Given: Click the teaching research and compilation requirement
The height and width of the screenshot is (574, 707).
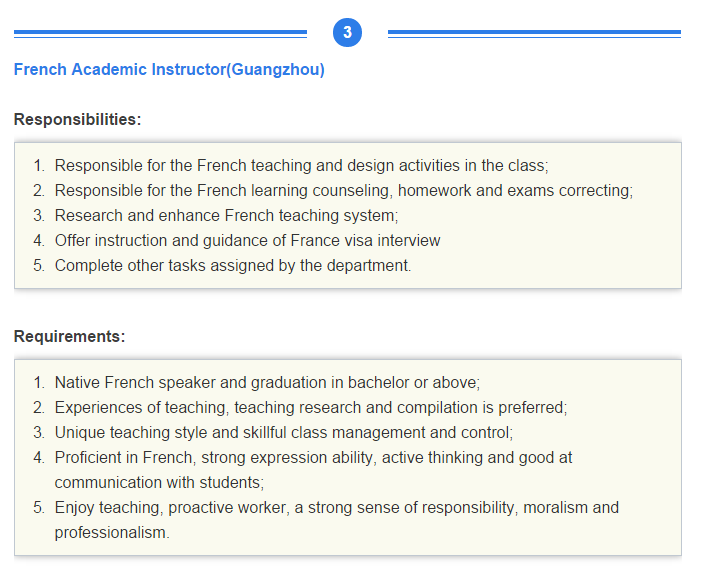Looking at the screenshot, I should click(311, 407).
